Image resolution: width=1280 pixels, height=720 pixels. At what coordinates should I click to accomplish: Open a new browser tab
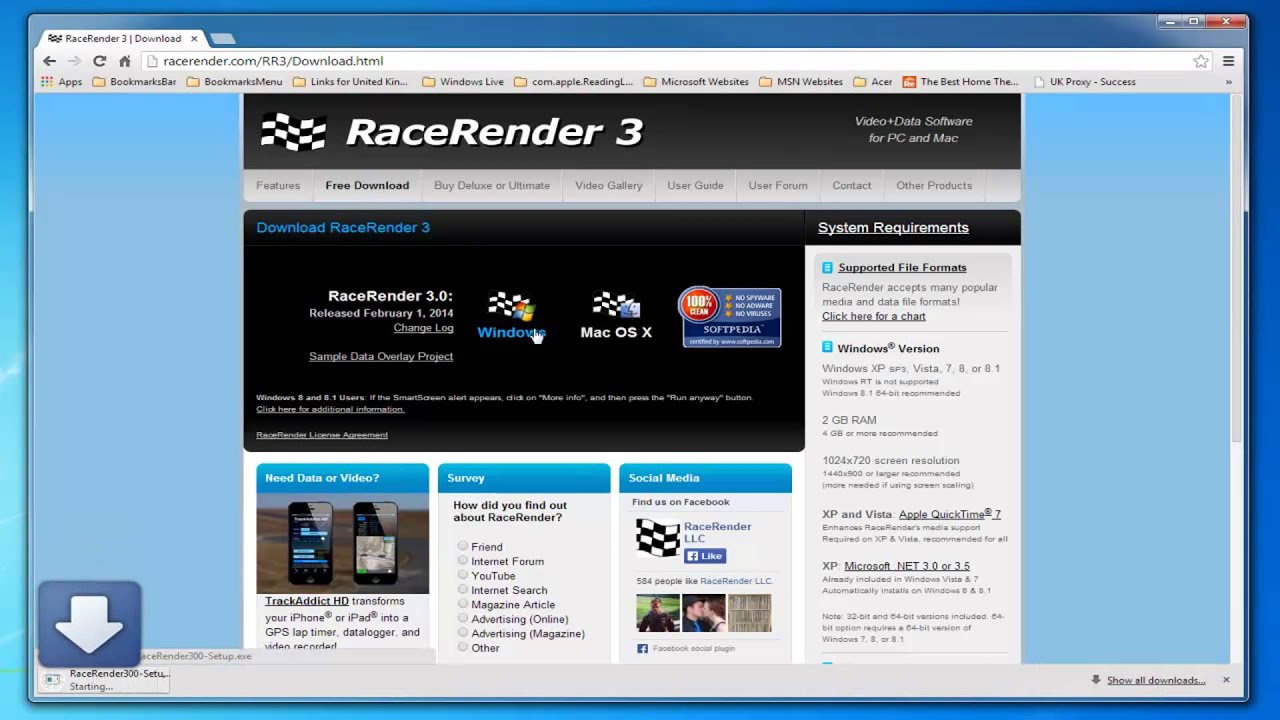tap(222, 39)
